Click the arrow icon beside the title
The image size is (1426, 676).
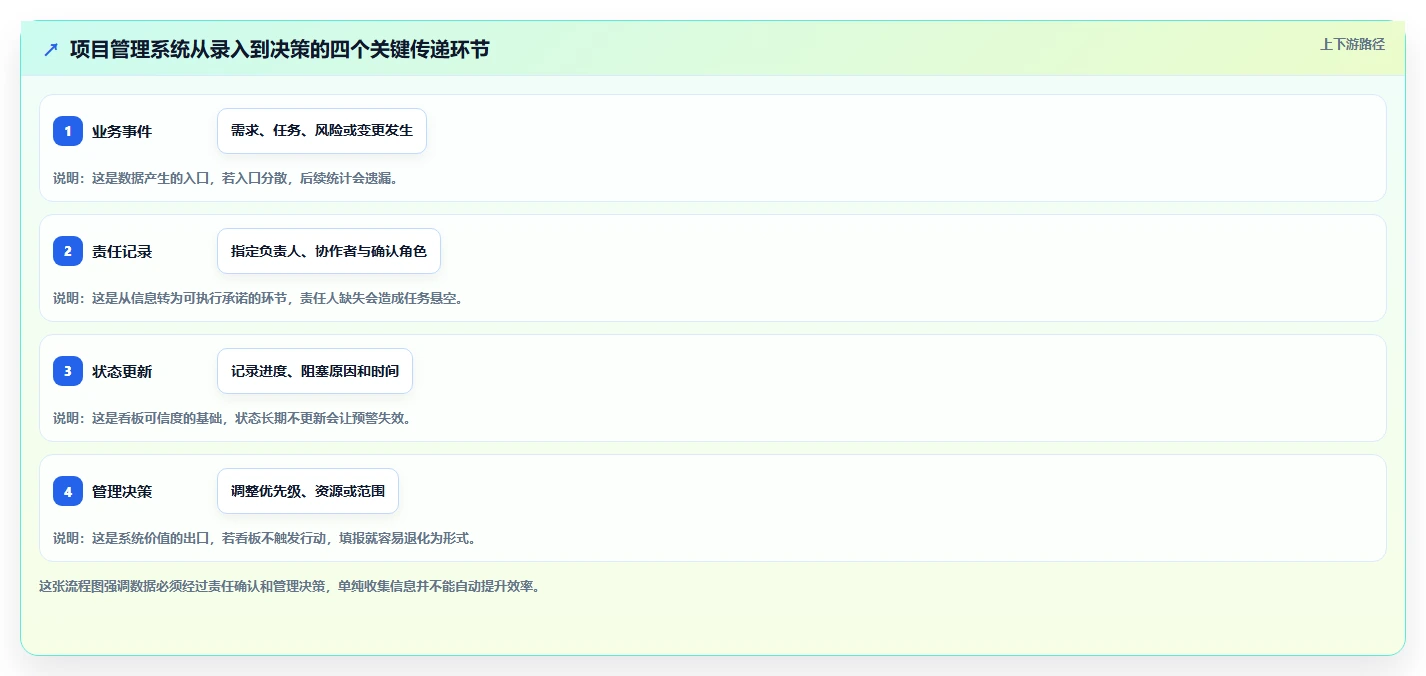coord(51,49)
